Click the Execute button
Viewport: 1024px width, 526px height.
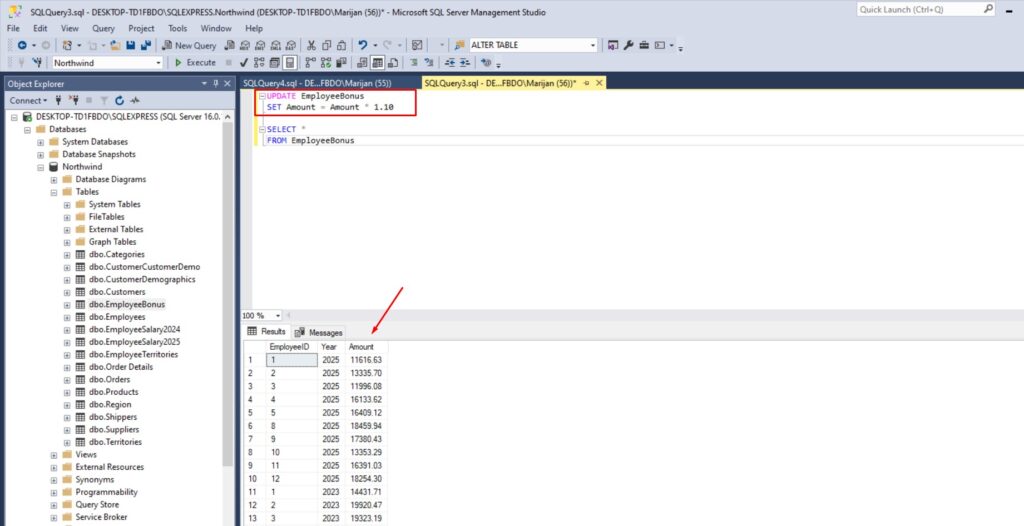(x=195, y=63)
